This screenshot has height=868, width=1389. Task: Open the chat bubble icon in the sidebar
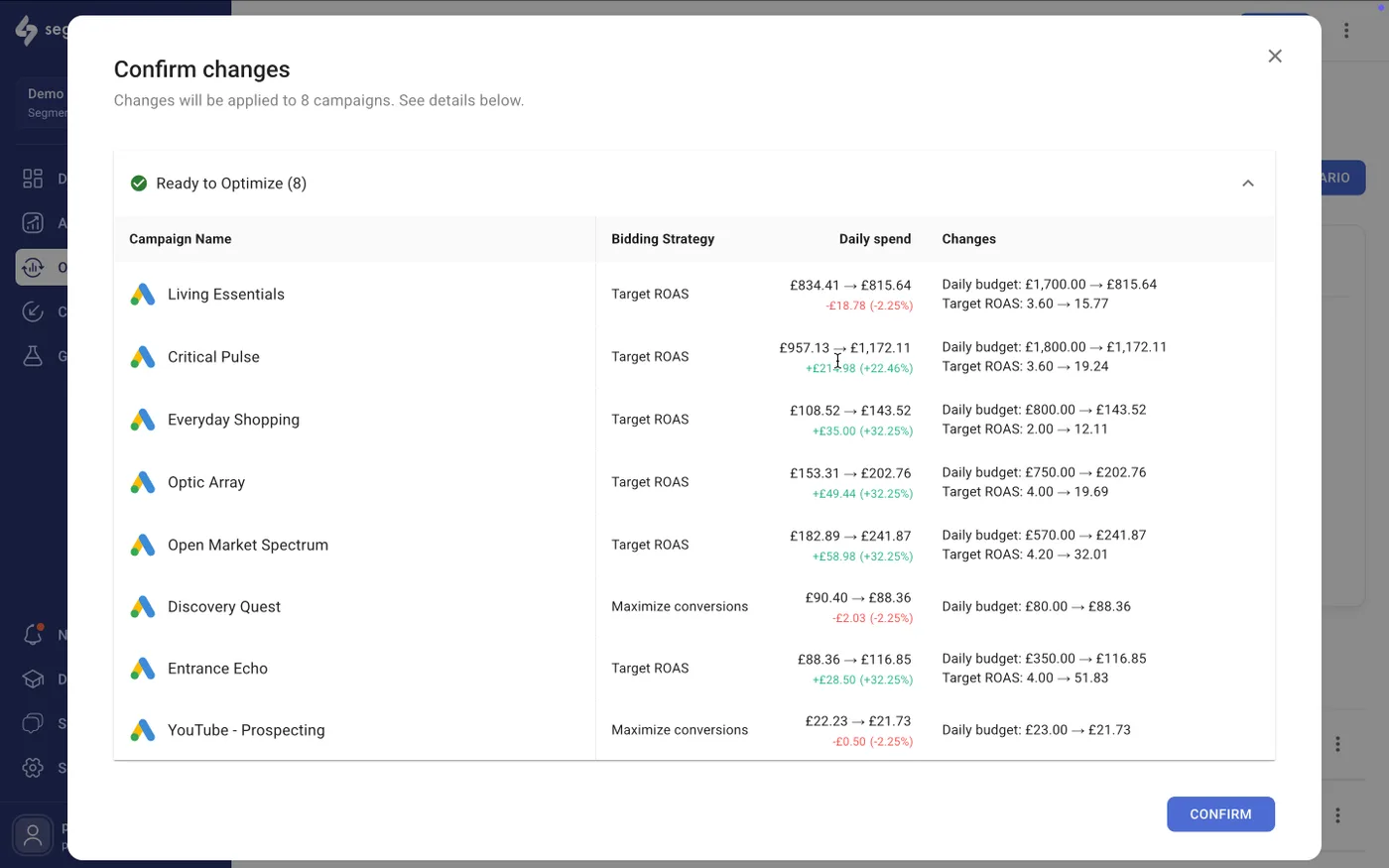pos(33,723)
